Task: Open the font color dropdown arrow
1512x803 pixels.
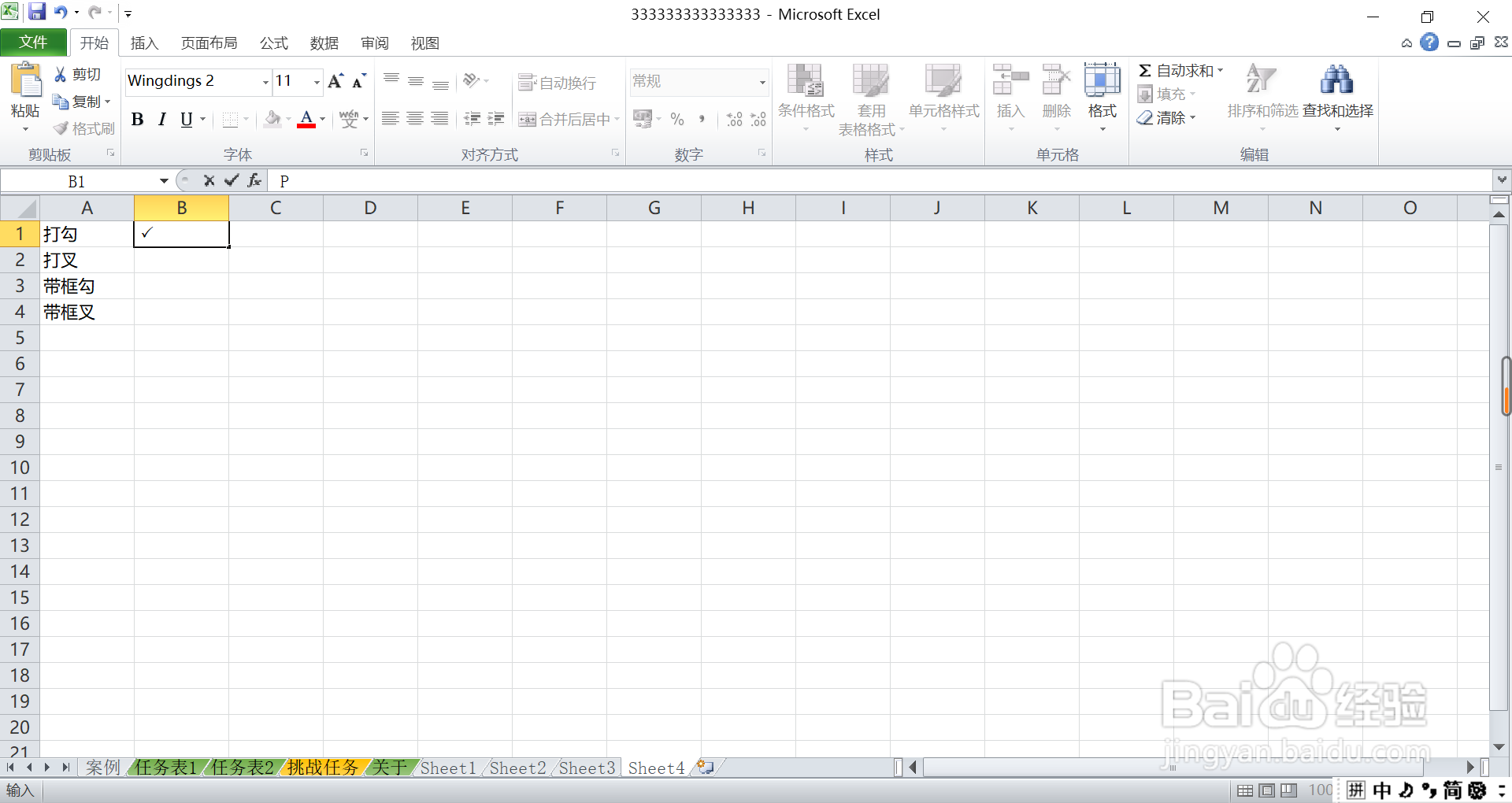Action: 323,120
